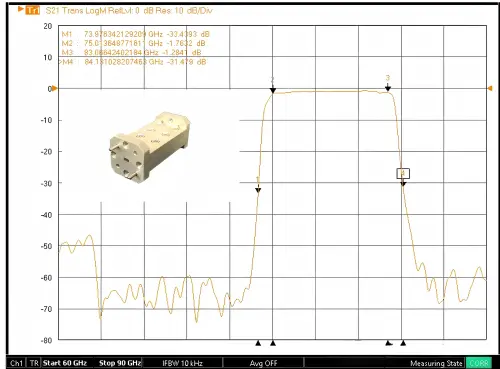The height and width of the screenshot is (369, 500).
Task: Click the left reference level arrow at 0 dB
Action: pyautogui.click(x=55, y=88)
